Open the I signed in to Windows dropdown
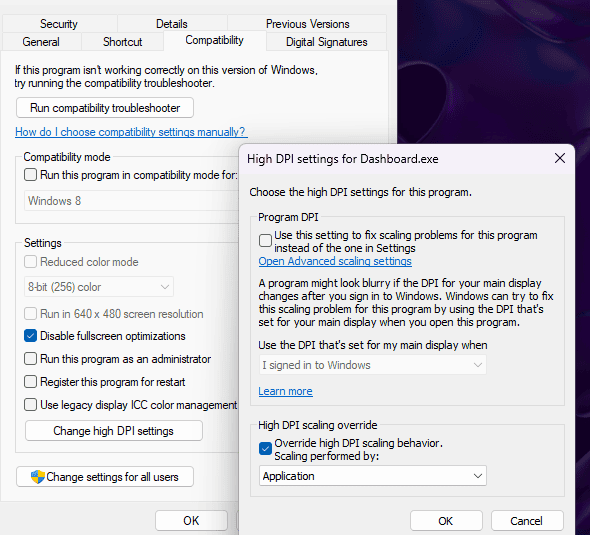This screenshot has width=590, height=535. [373, 365]
